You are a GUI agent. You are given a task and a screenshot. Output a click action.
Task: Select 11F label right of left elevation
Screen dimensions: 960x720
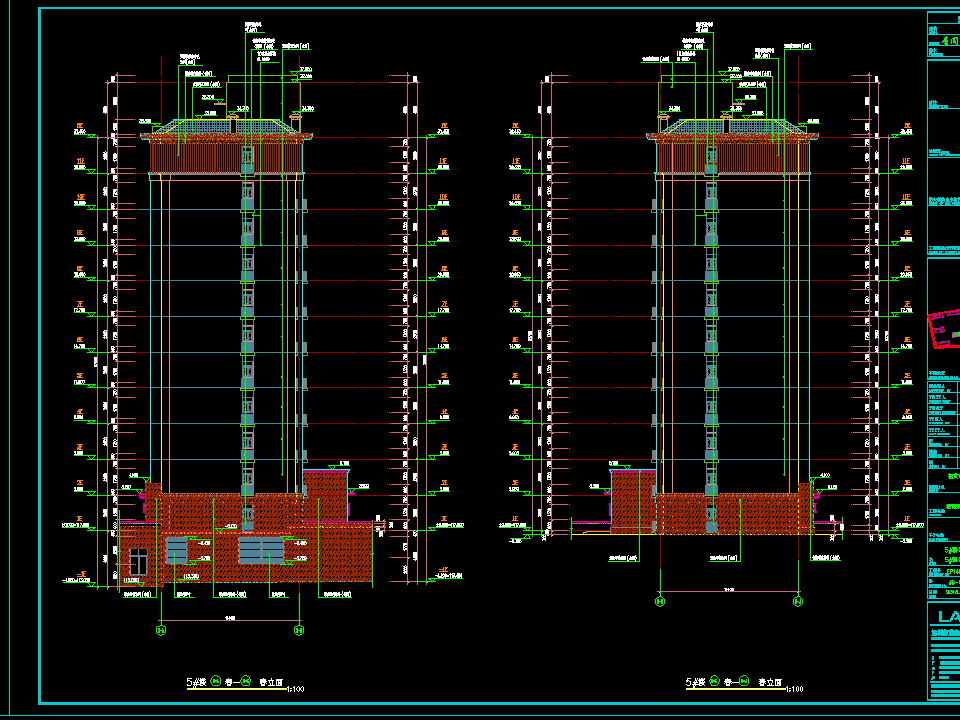click(x=443, y=161)
